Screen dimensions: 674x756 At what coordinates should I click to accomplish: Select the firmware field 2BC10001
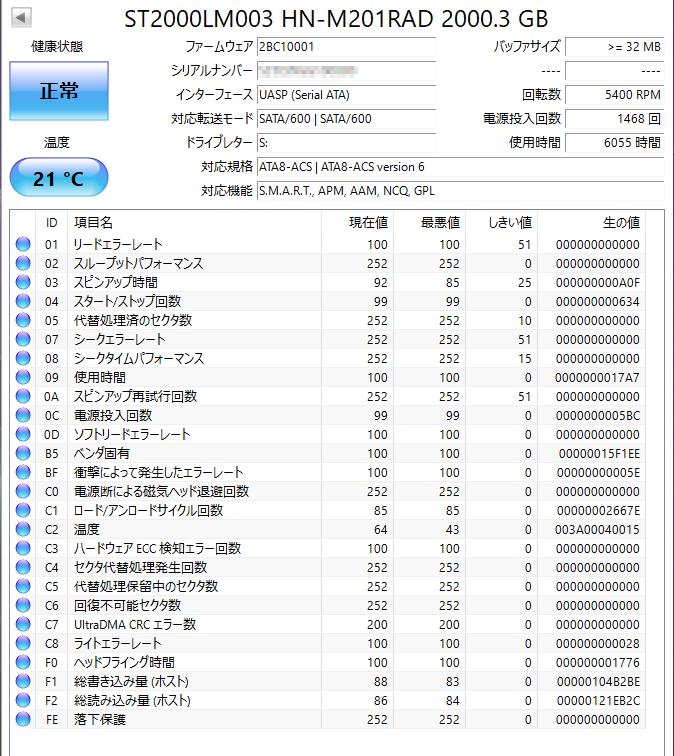click(x=346, y=47)
